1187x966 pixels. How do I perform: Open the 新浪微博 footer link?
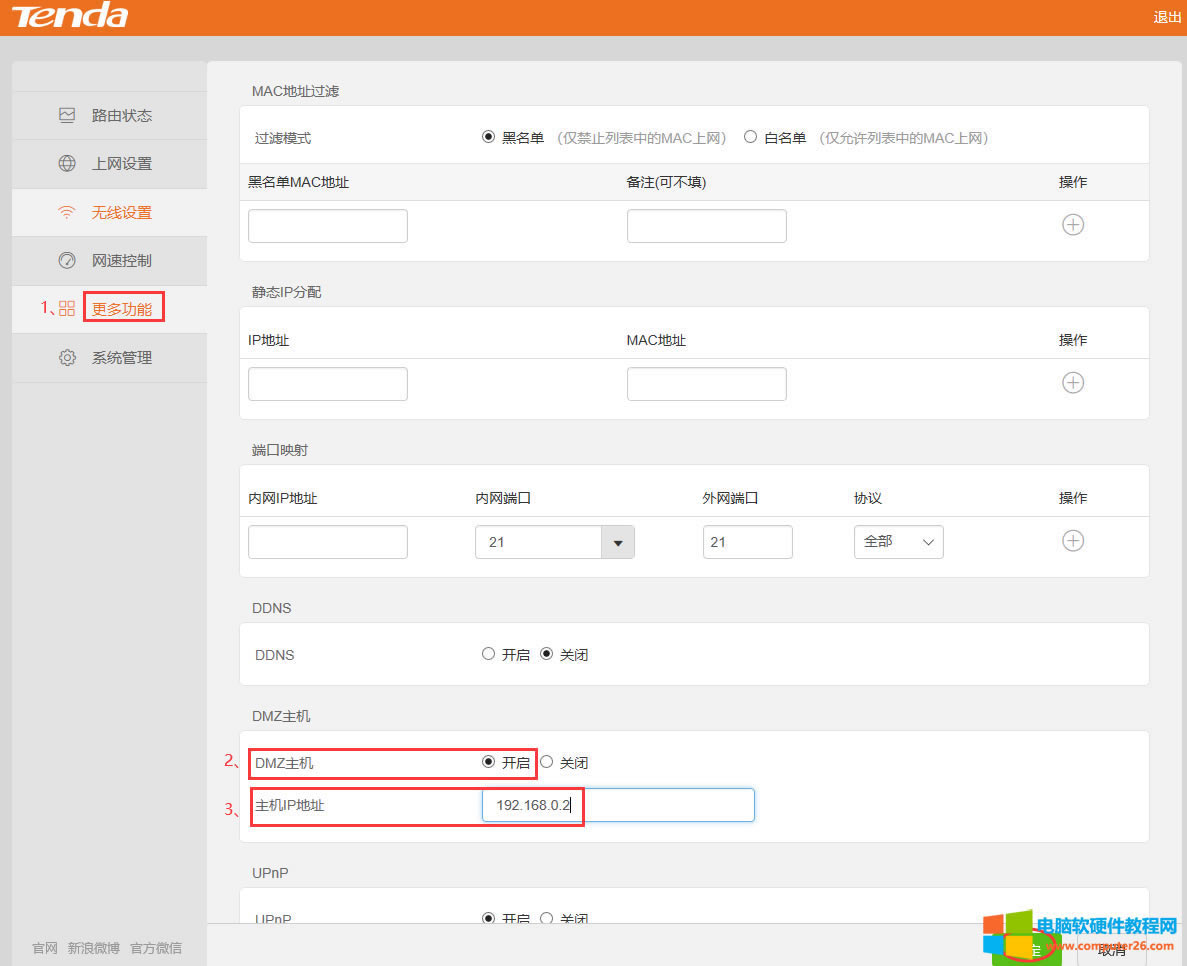pyautogui.click(x=93, y=947)
